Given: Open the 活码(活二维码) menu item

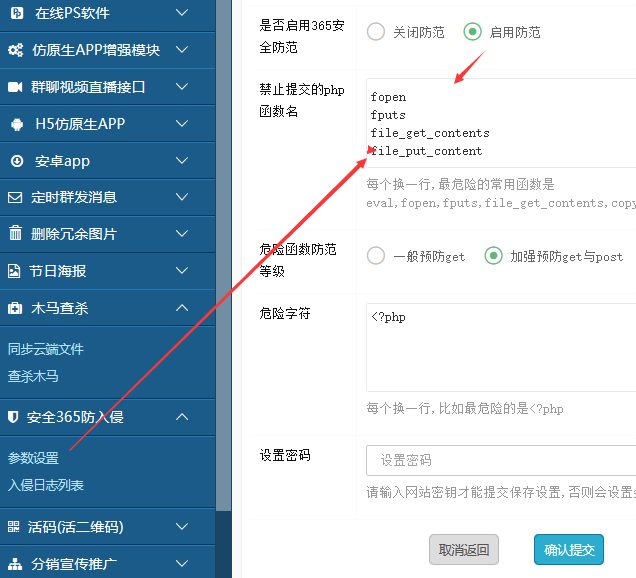Looking at the screenshot, I should (107, 527).
